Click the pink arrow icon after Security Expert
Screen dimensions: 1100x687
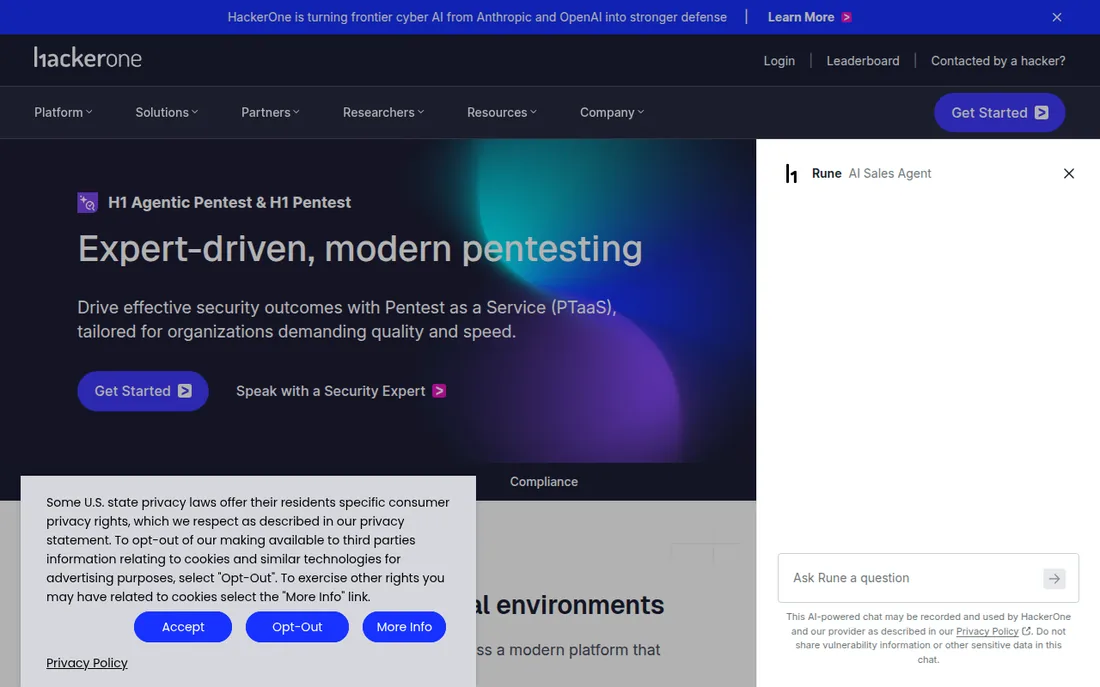439,391
